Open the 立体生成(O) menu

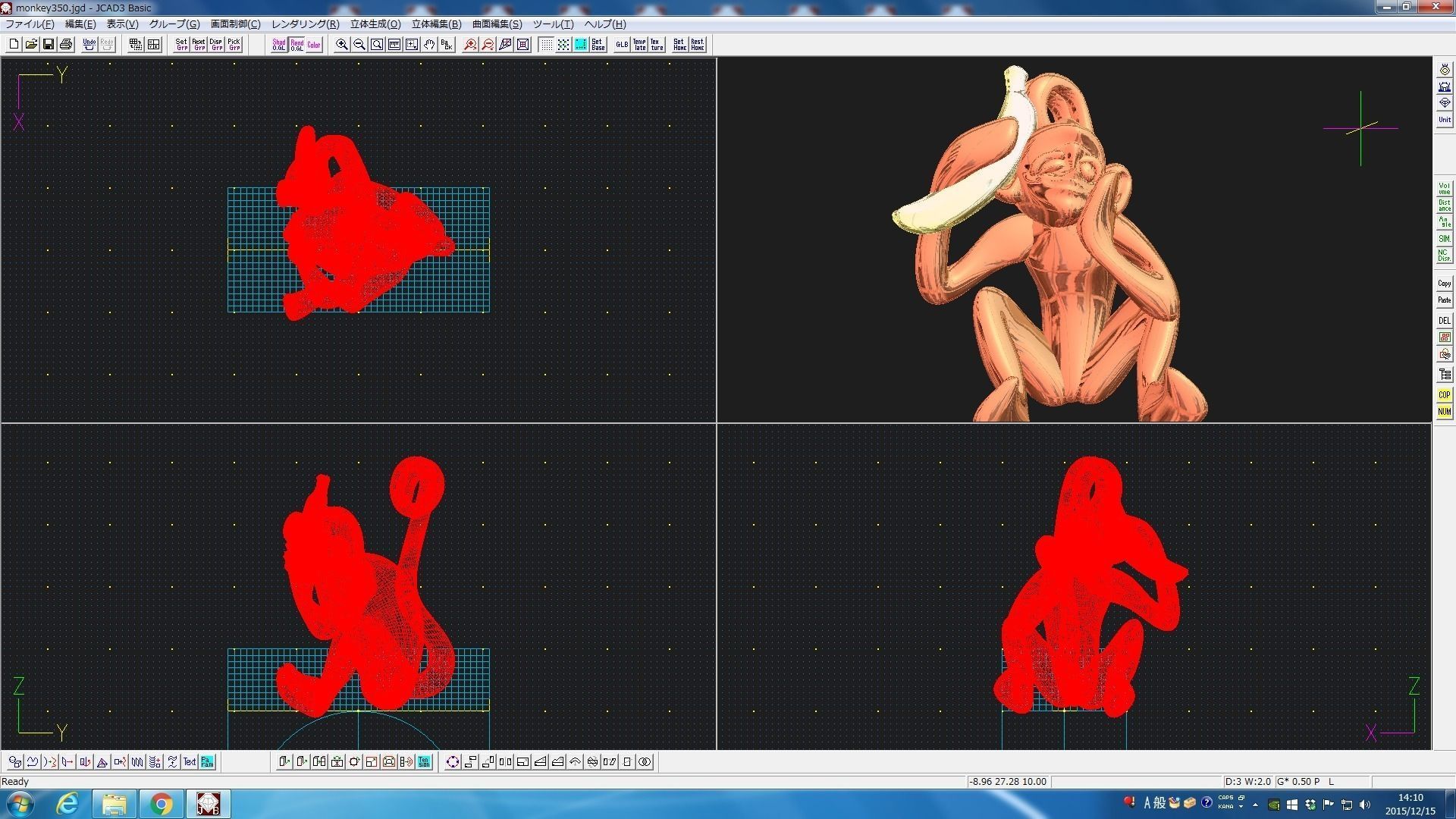click(375, 24)
